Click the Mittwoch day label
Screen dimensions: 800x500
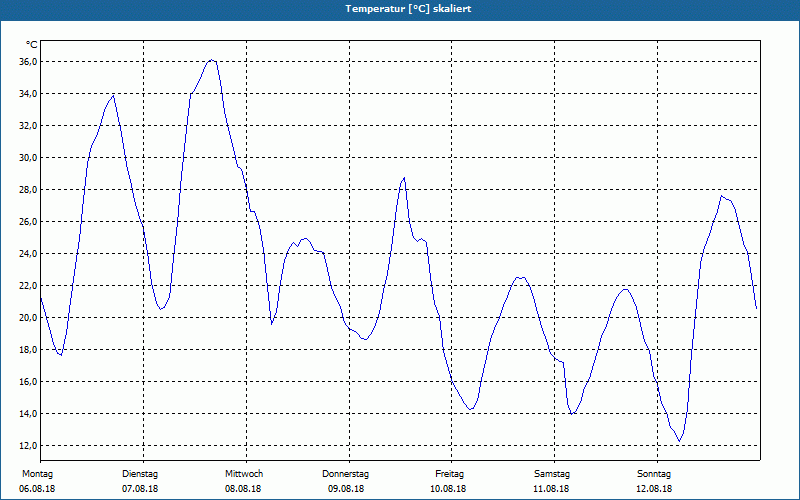pos(244,474)
